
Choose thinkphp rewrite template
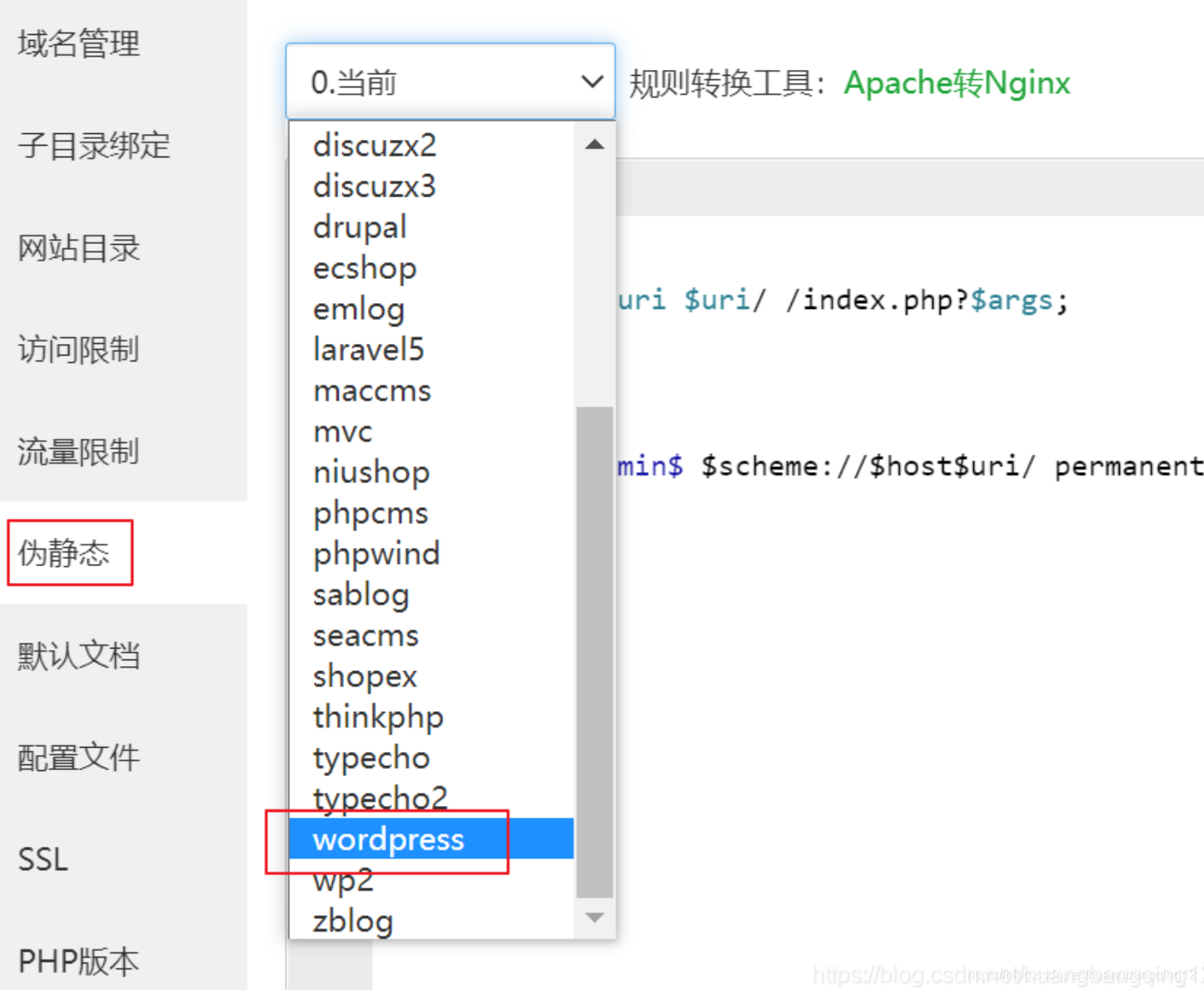point(431,717)
